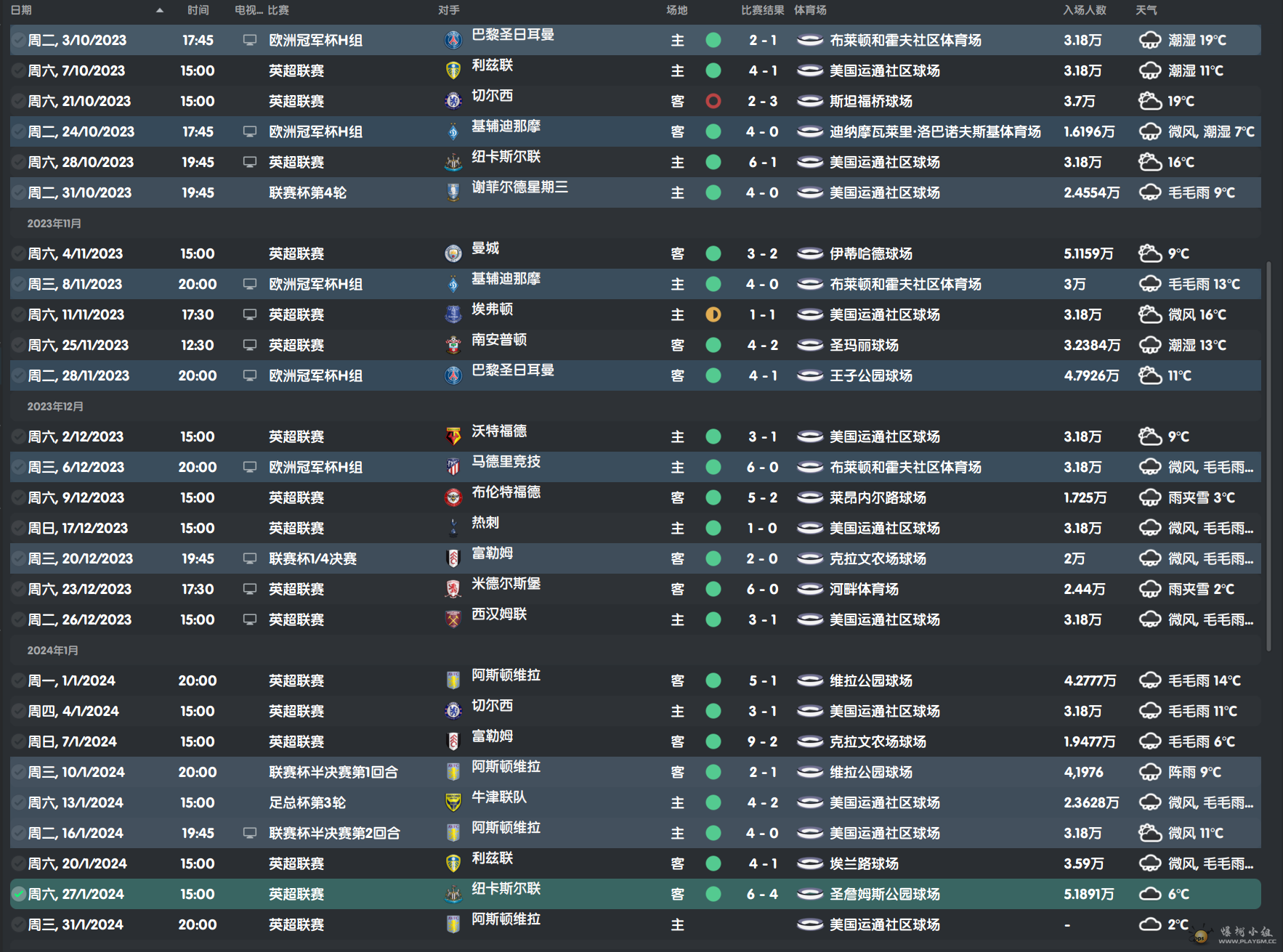
Task: Click the 曼城 club badge
Action: [453, 253]
